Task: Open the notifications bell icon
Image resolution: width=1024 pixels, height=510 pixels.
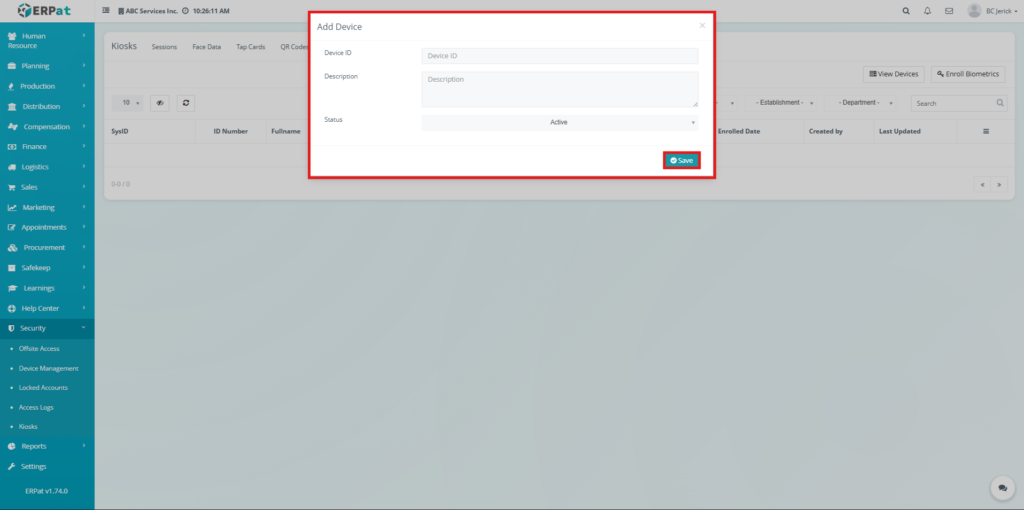Action: point(927,11)
